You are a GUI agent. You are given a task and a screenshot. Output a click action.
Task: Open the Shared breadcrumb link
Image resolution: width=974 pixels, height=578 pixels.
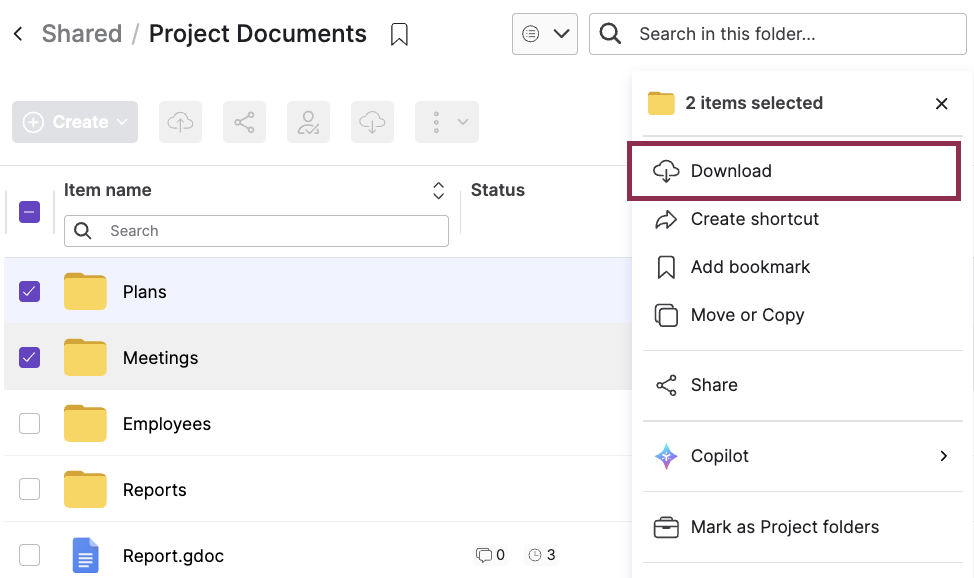pyautogui.click(x=81, y=33)
